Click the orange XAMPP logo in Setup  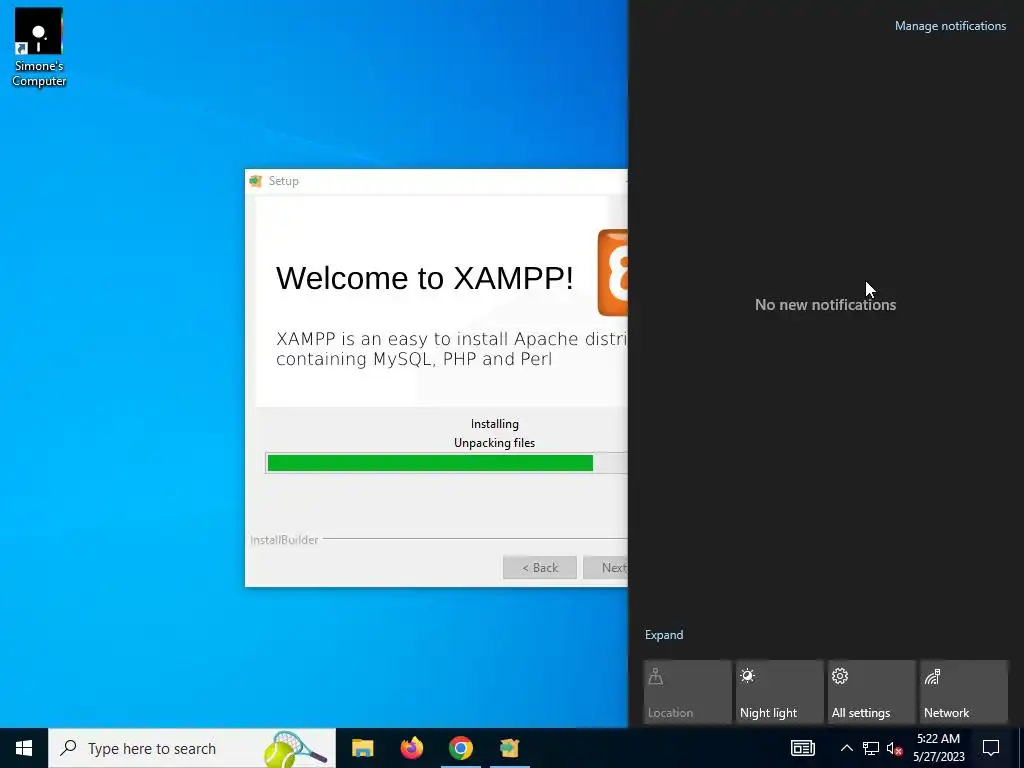(x=613, y=272)
